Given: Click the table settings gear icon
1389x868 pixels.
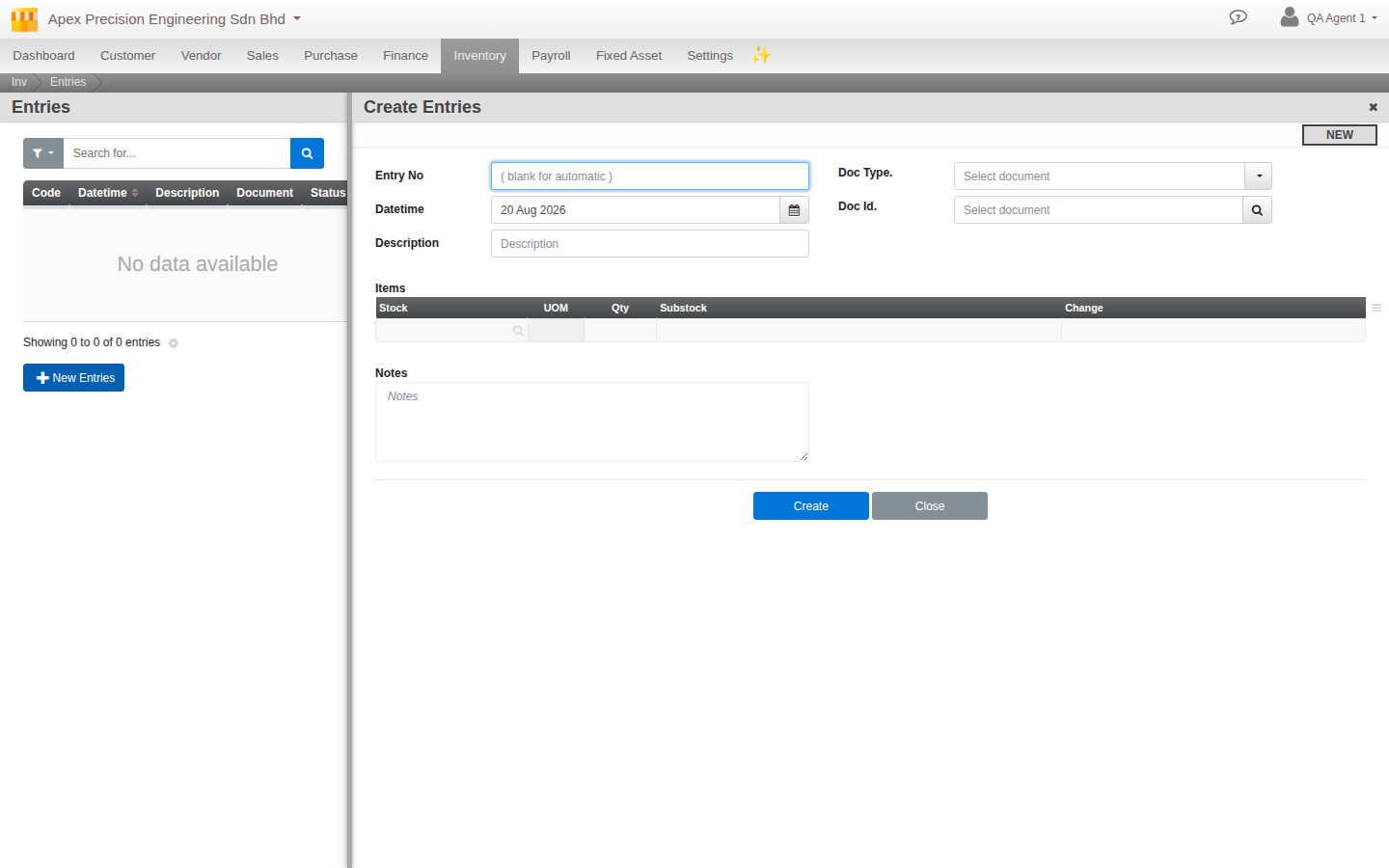Looking at the screenshot, I should click(x=174, y=343).
